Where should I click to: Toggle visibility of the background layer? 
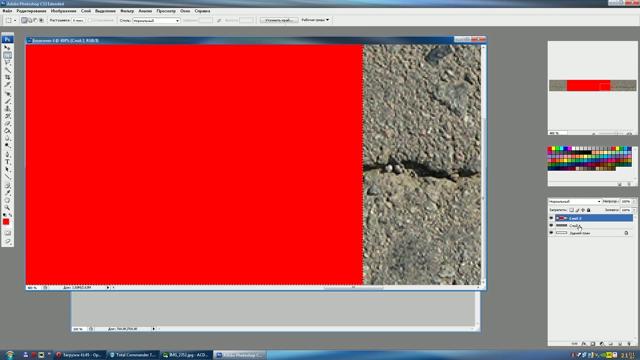(x=551, y=233)
